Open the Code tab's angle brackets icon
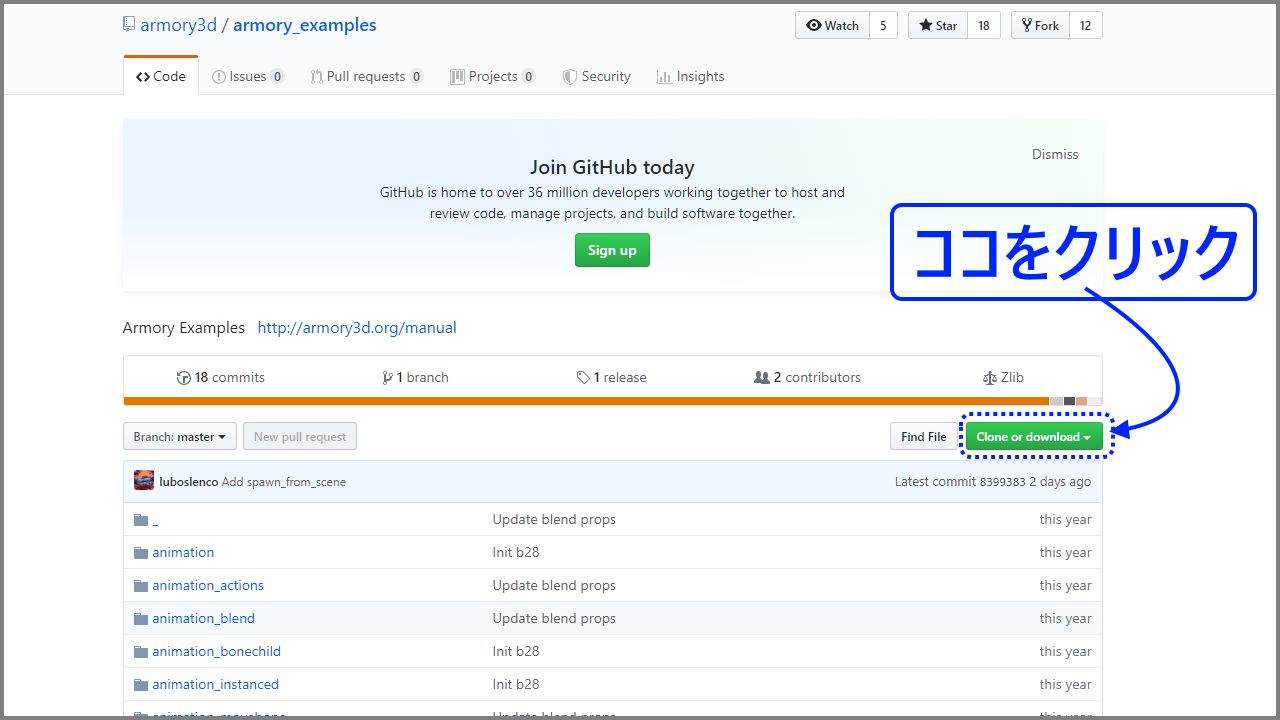 pyautogui.click(x=144, y=75)
